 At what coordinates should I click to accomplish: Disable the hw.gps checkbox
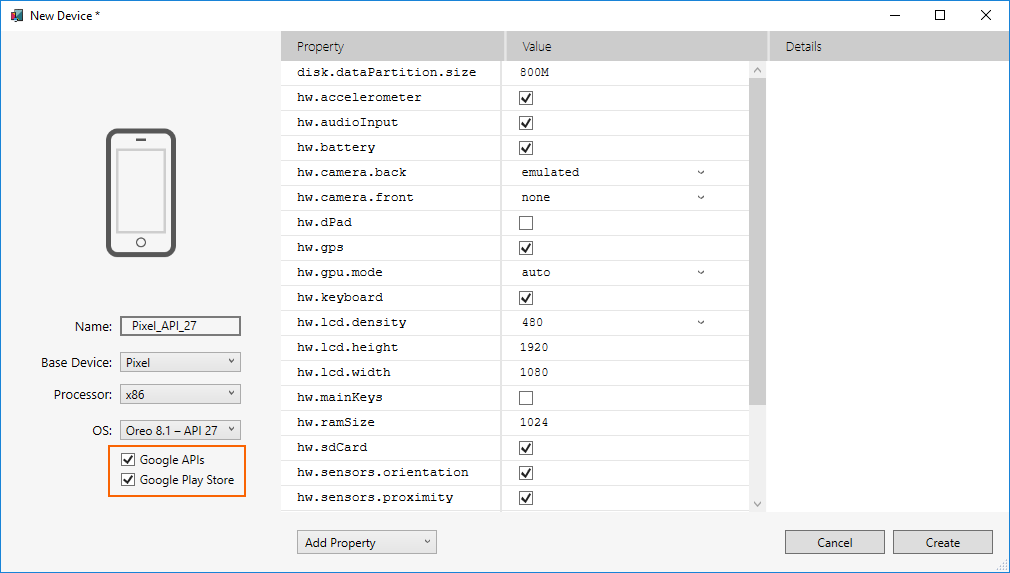[x=526, y=248]
